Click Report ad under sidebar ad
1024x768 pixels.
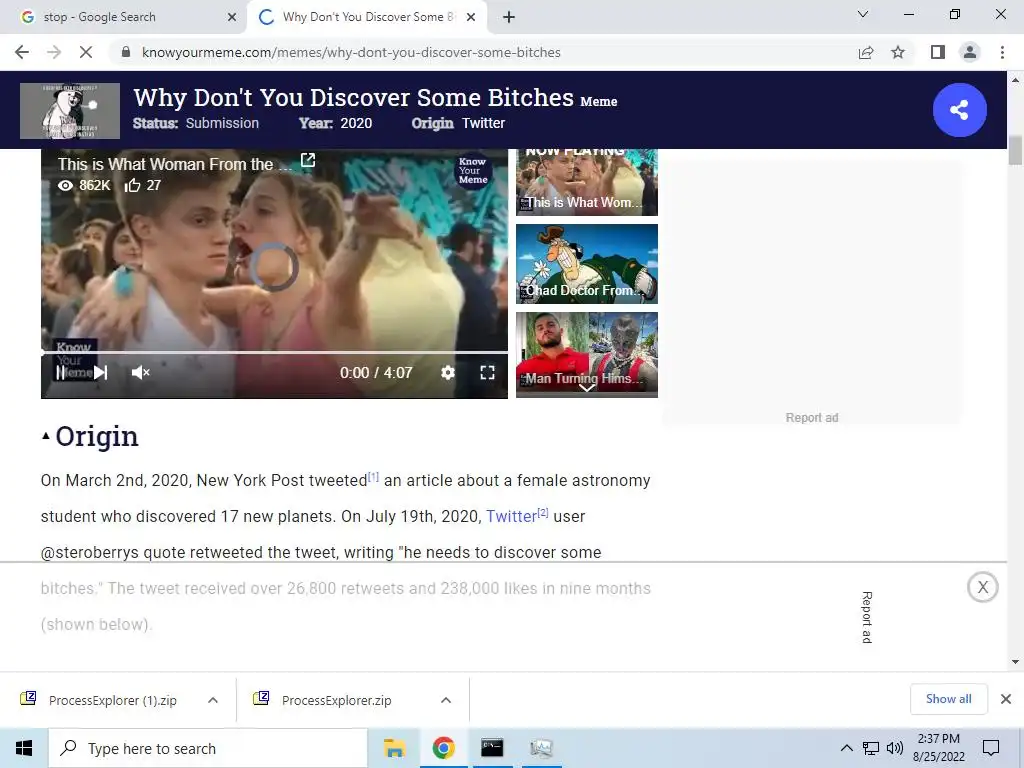pyautogui.click(x=812, y=417)
